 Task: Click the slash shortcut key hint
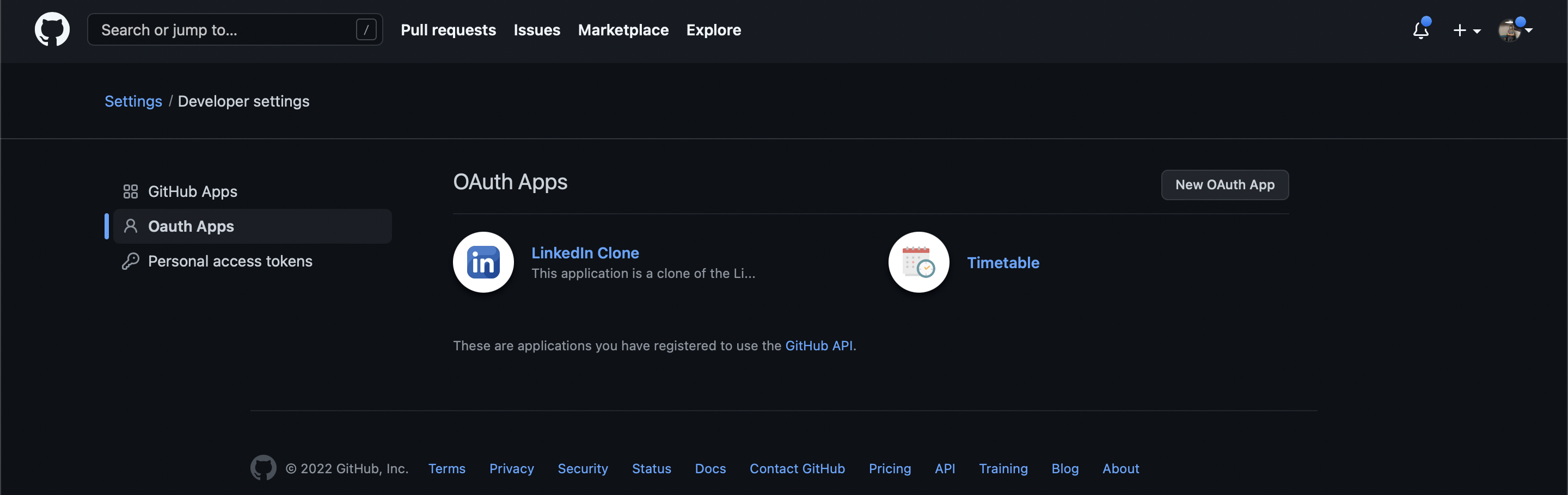(366, 29)
